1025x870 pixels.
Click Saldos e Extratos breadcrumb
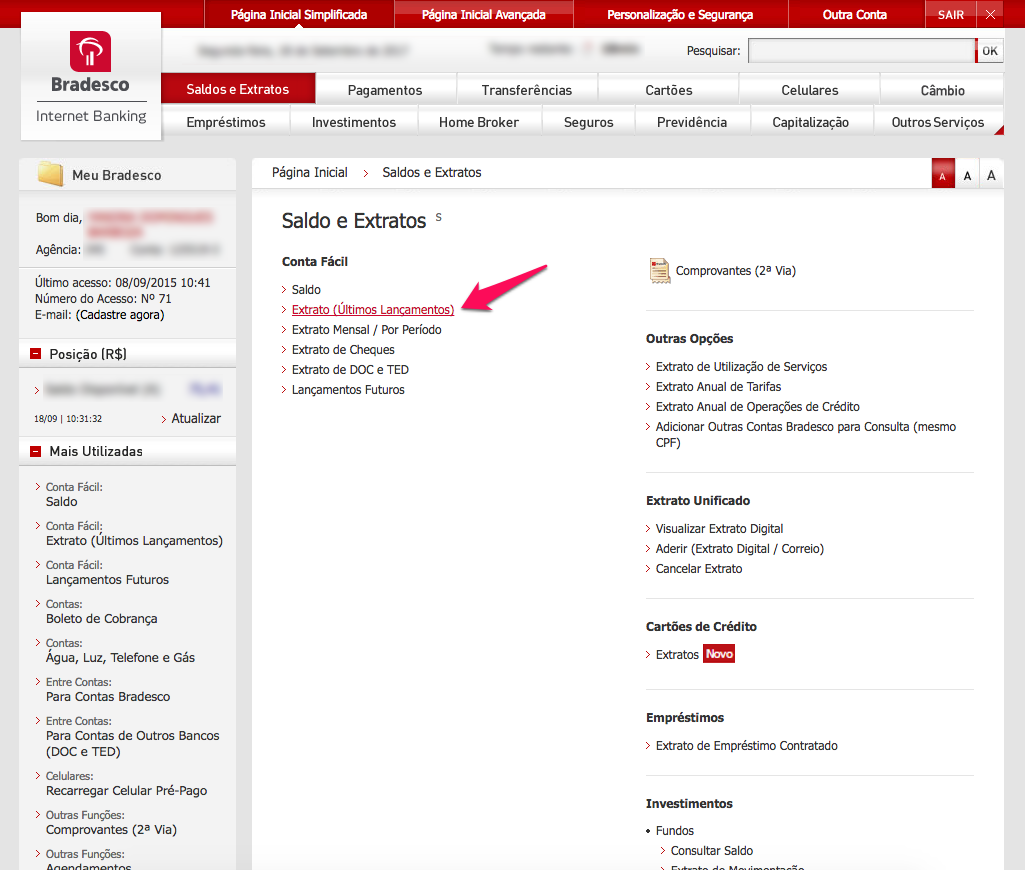click(431, 173)
